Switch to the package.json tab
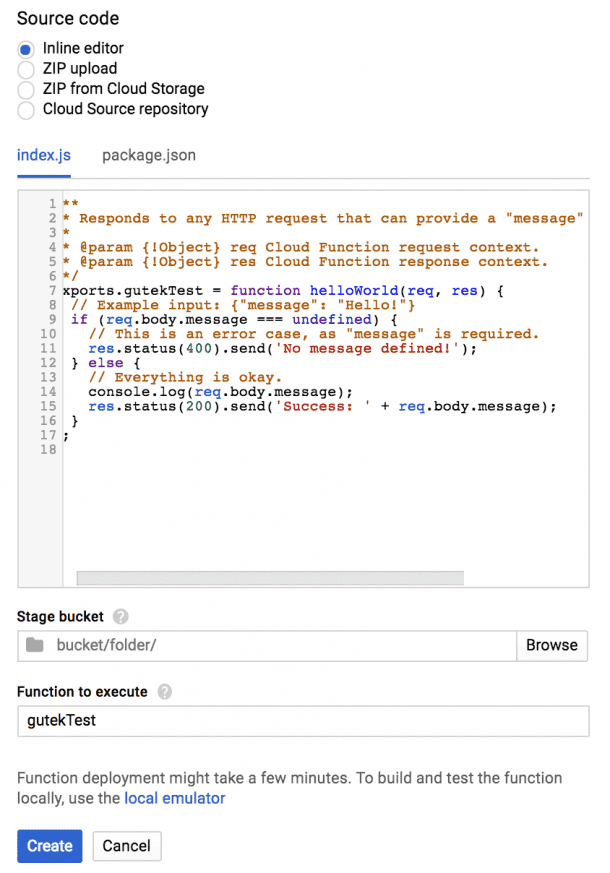The image size is (610, 873). pos(148,155)
